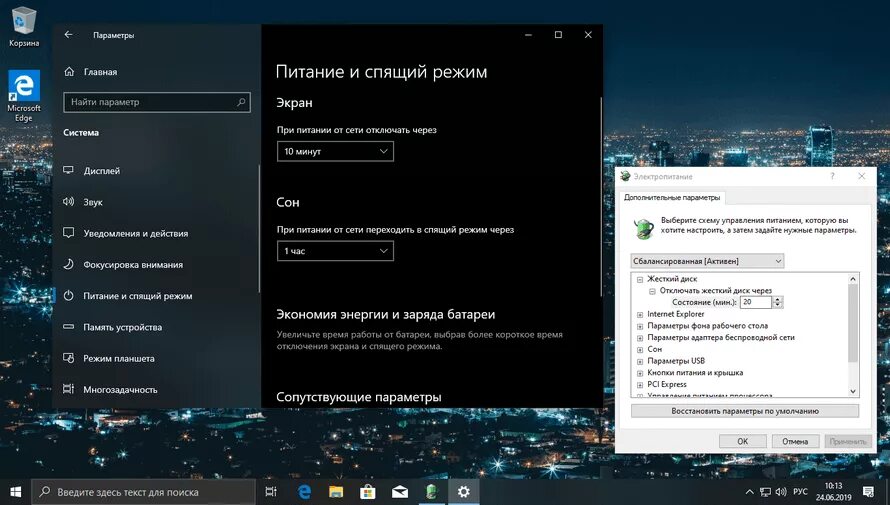Show hidden tray icons chevron
890x505 pixels.
coord(749,492)
